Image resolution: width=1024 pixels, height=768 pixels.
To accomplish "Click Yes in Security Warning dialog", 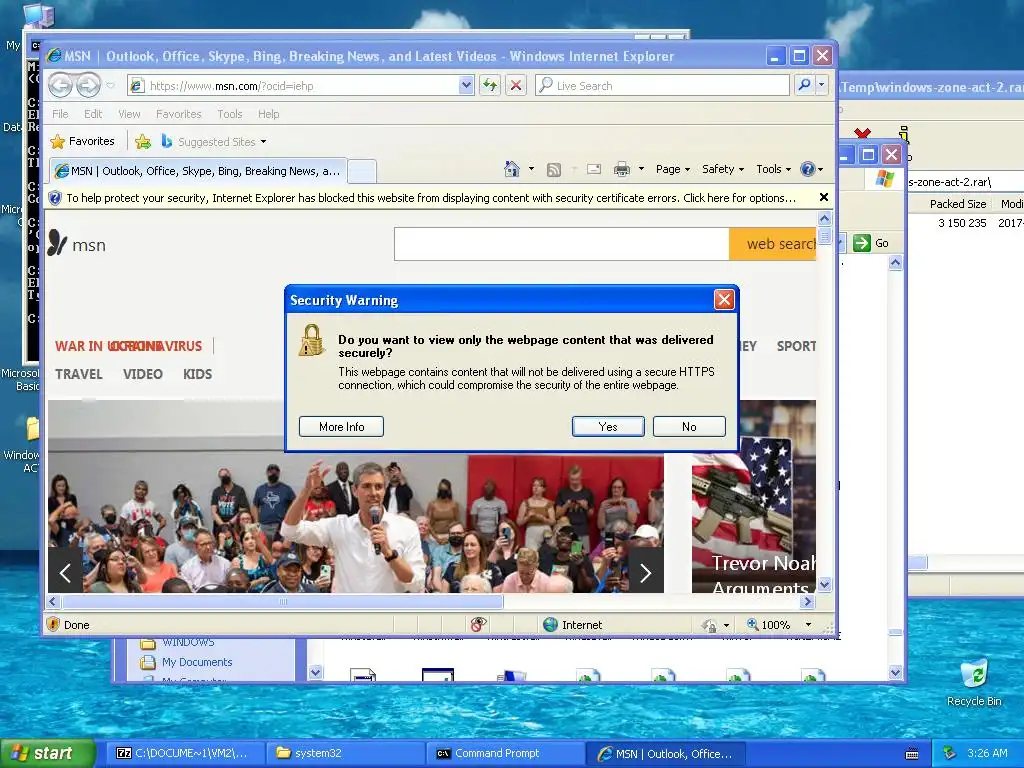I will (x=608, y=426).
